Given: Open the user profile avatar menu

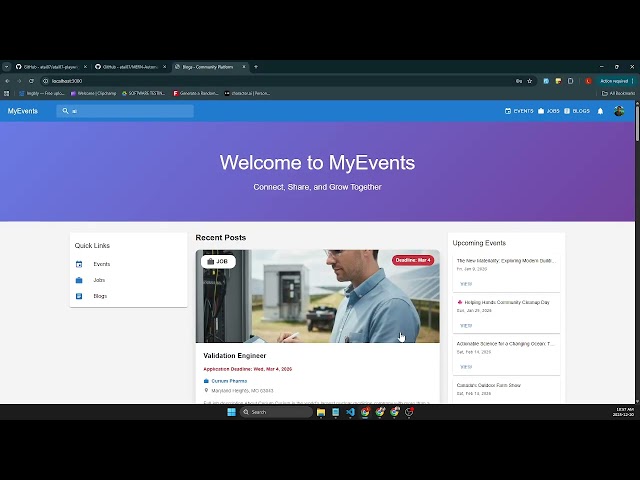Looking at the screenshot, I should [619, 111].
